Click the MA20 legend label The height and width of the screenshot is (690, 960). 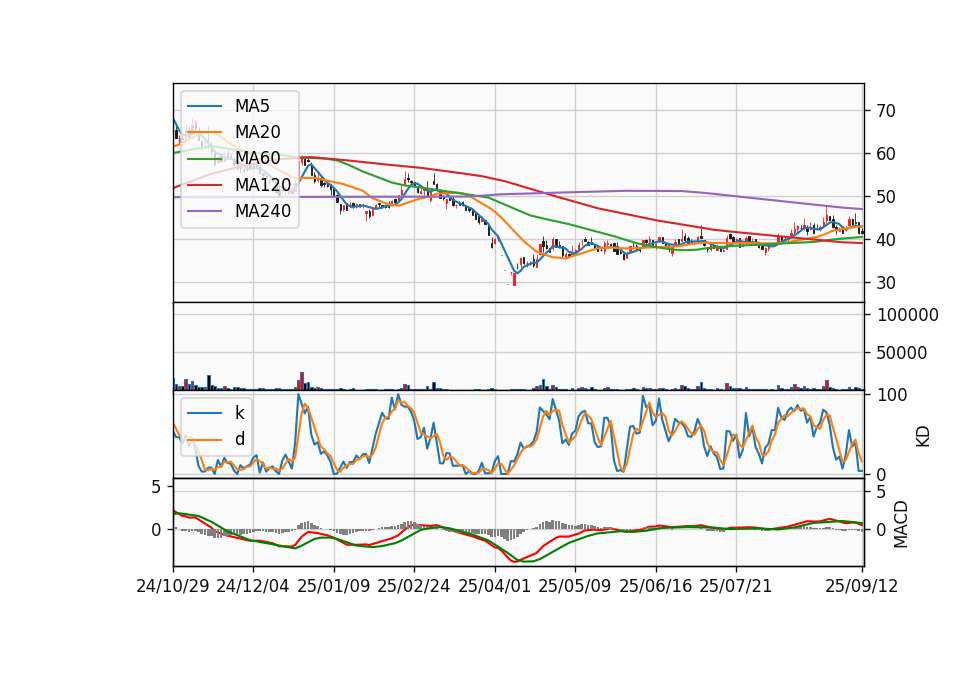(x=257, y=132)
